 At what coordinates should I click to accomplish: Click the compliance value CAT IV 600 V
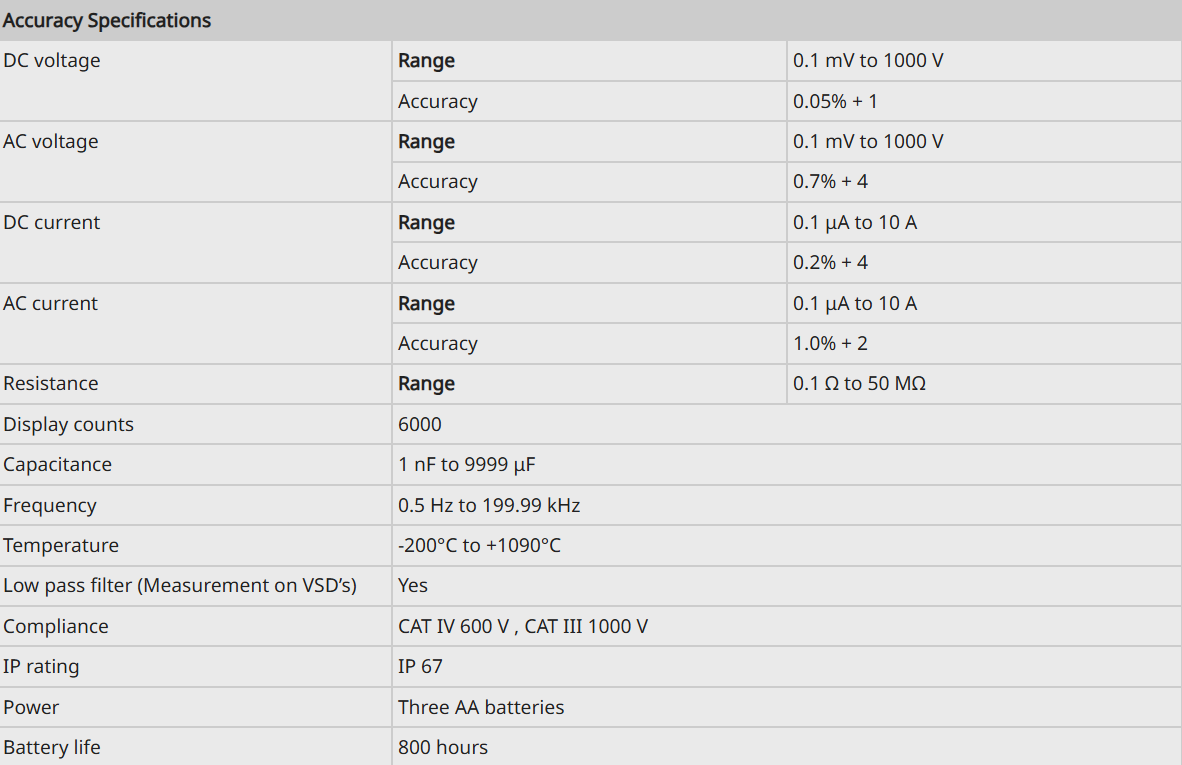[x=454, y=626]
